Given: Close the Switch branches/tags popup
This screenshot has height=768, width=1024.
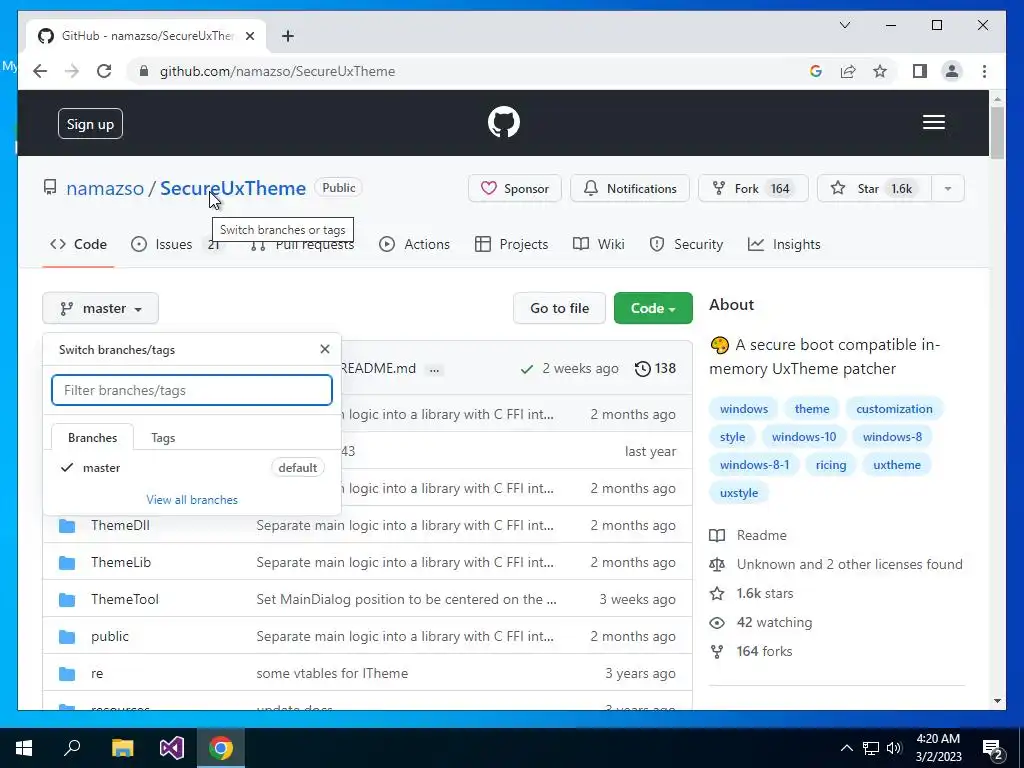Looking at the screenshot, I should coord(325,349).
